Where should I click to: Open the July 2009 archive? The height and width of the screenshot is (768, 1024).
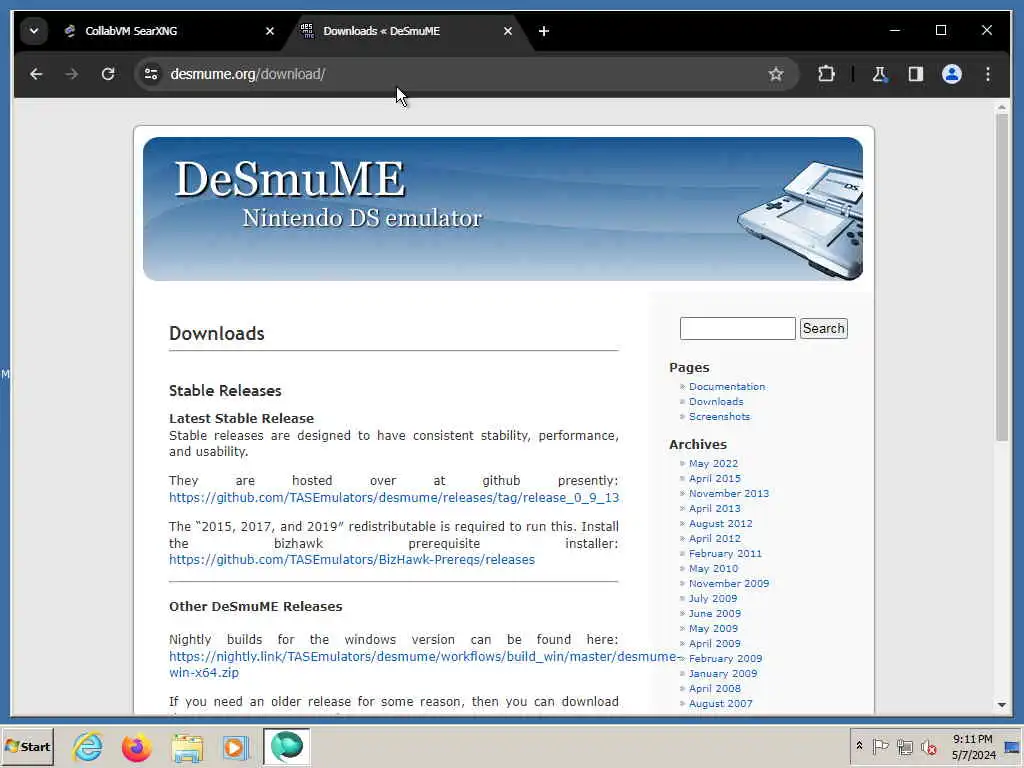pyautogui.click(x=712, y=599)
